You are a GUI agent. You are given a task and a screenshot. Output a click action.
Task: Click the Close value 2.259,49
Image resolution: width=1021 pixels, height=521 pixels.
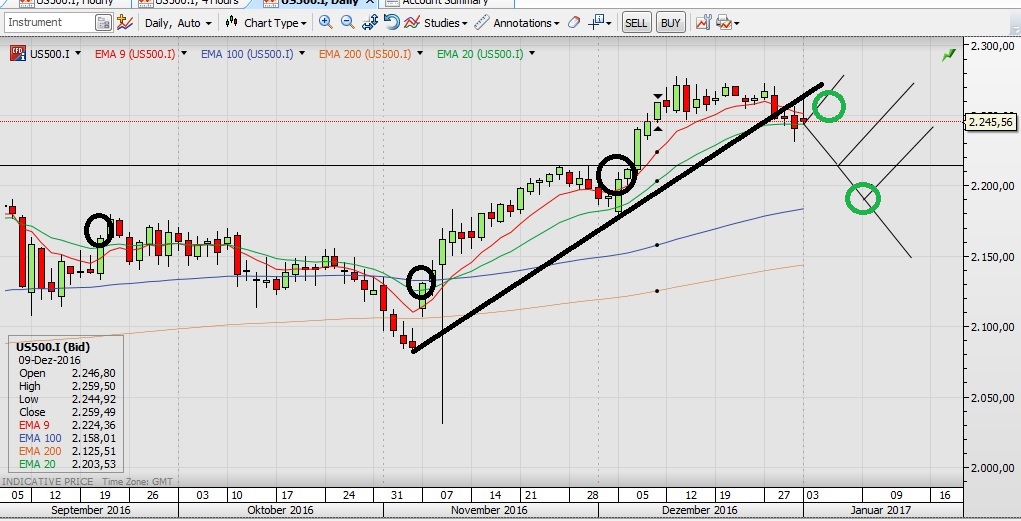(94, 412)
